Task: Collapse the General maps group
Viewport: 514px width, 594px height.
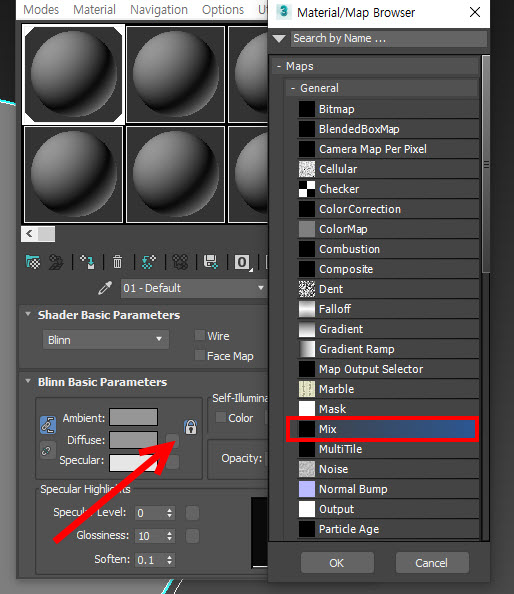Action: coord(293,88)
